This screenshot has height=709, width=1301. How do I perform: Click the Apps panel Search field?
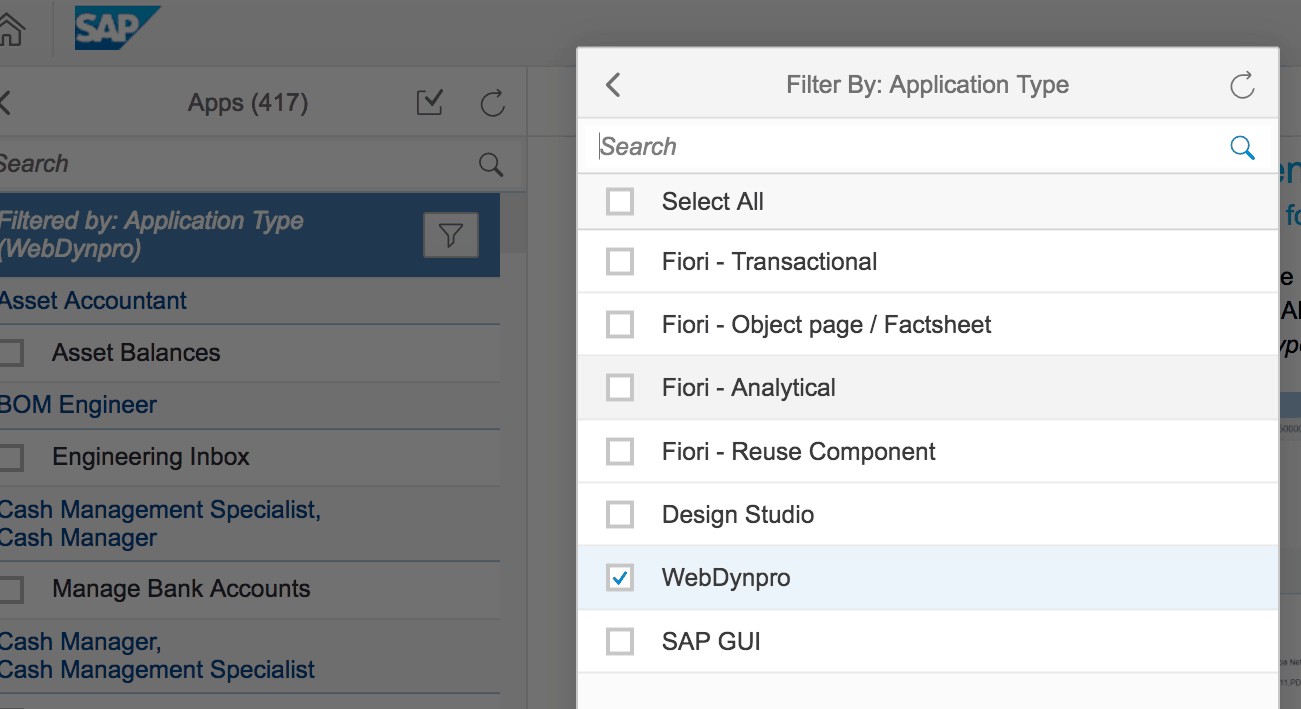(x=235, y=164)
